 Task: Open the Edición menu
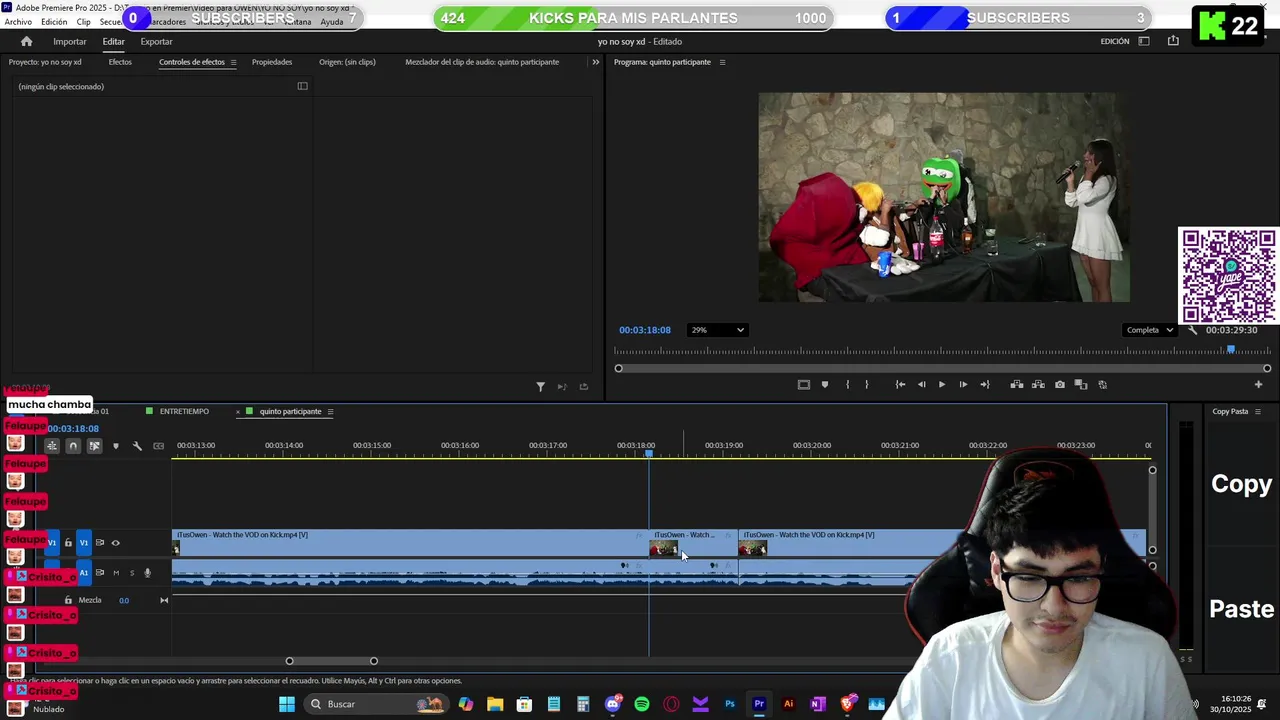coord(54,22)
